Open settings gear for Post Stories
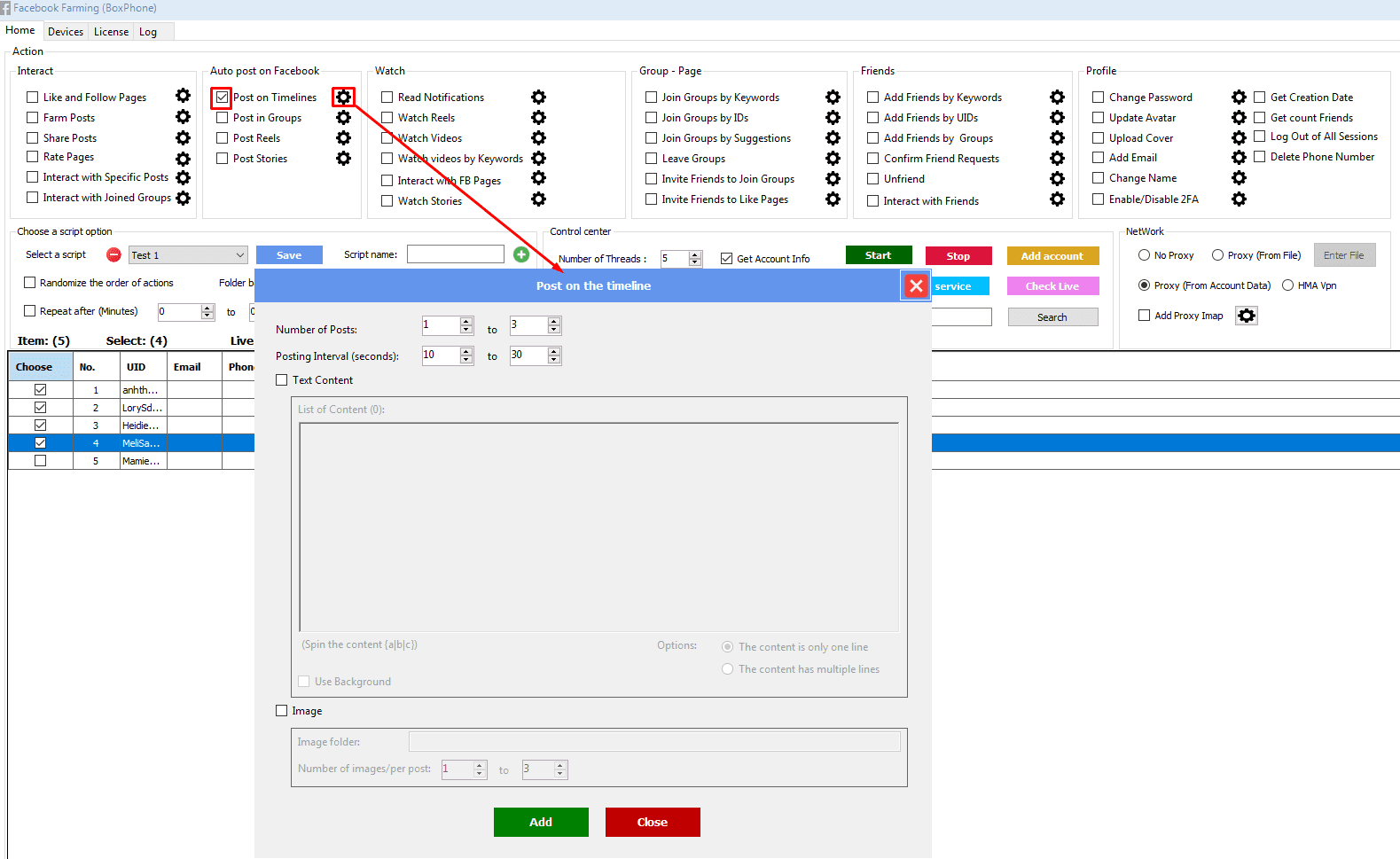The height and width of the screenshot is (859, 1400). tap(343, 158)
